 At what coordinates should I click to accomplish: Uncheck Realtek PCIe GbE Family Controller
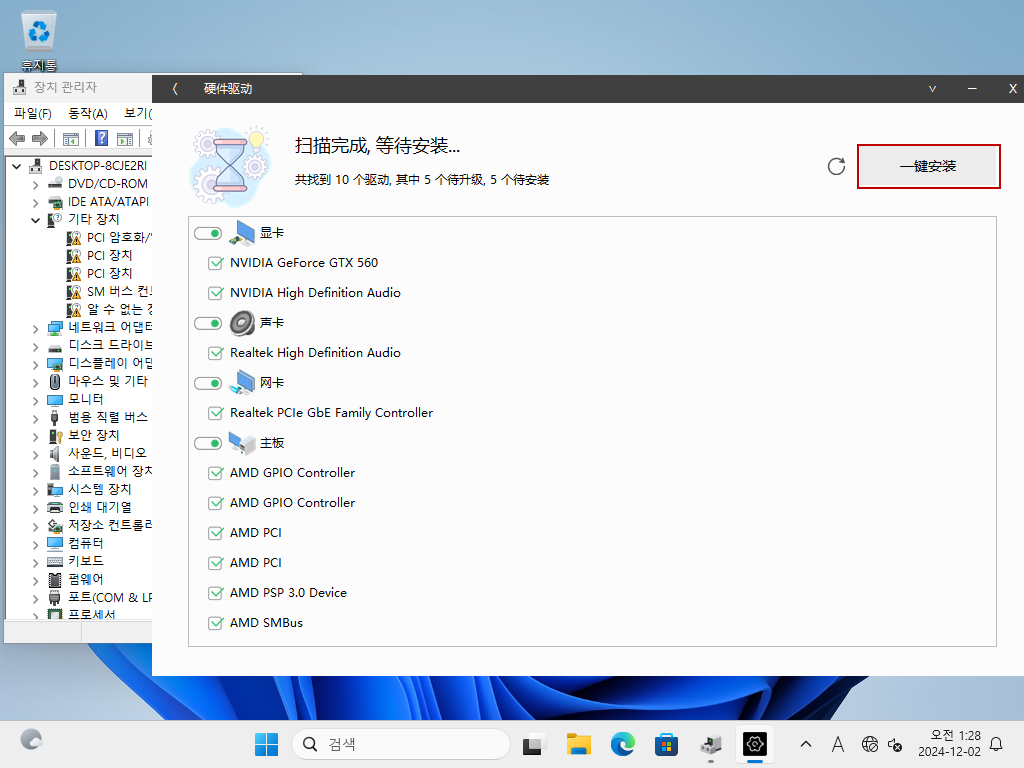pos(216,413)
